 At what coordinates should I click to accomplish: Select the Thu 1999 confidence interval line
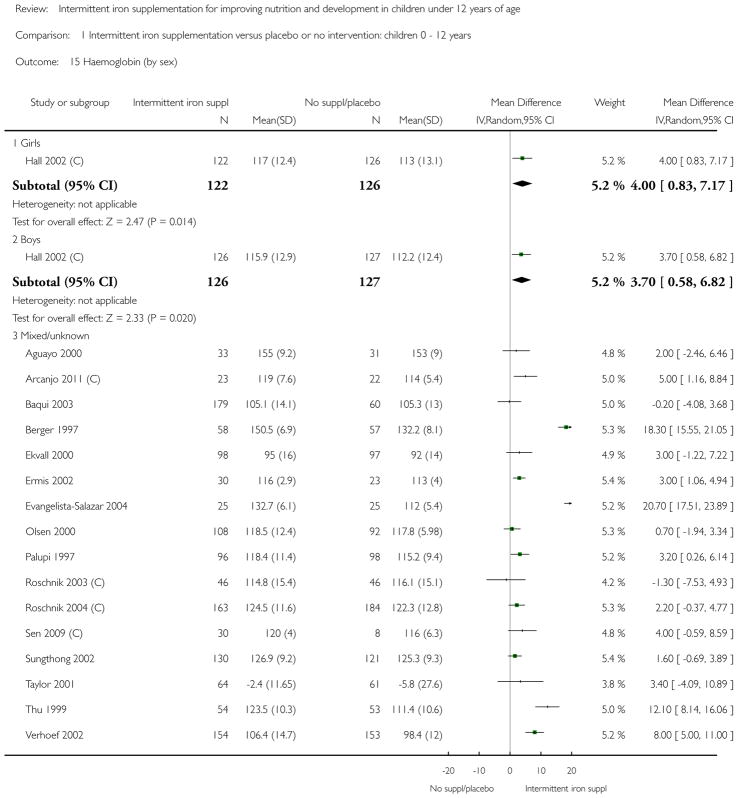547,706
